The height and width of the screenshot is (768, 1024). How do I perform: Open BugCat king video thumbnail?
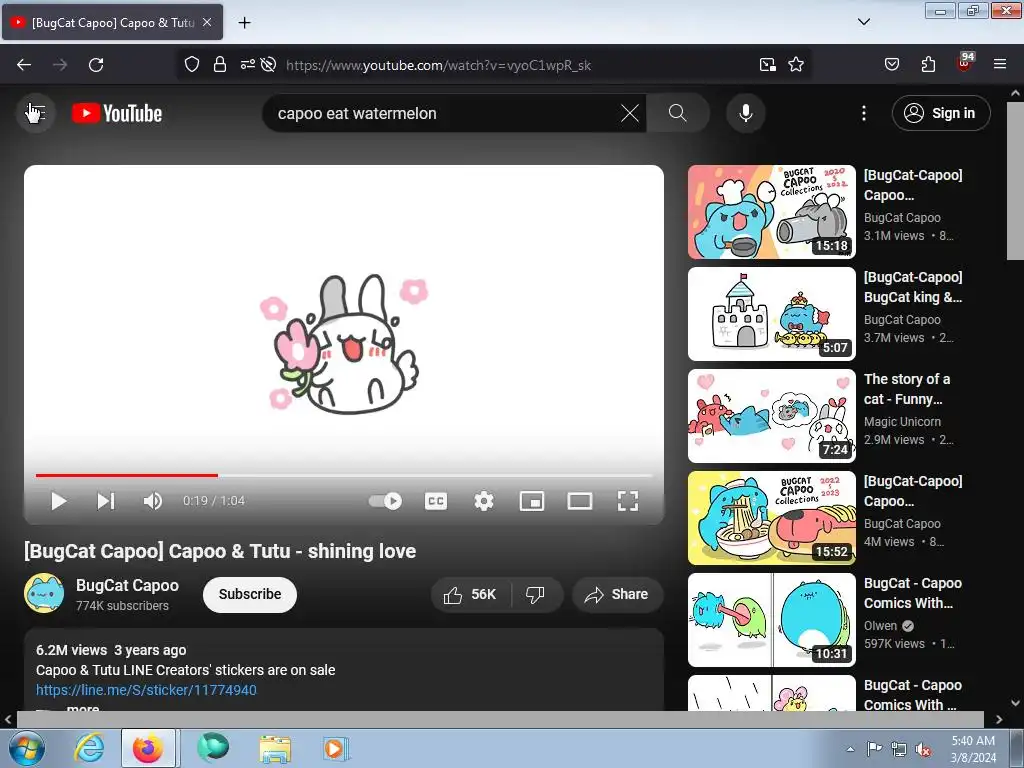tap(771, 313)
